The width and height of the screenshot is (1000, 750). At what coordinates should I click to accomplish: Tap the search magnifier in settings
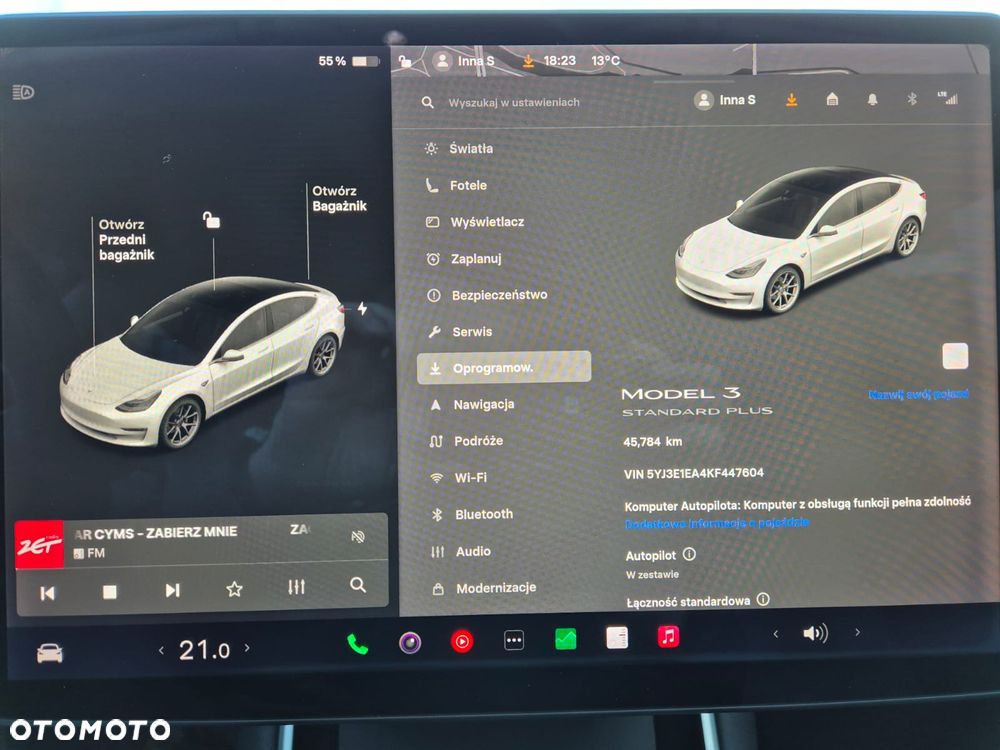click(428, 102)
